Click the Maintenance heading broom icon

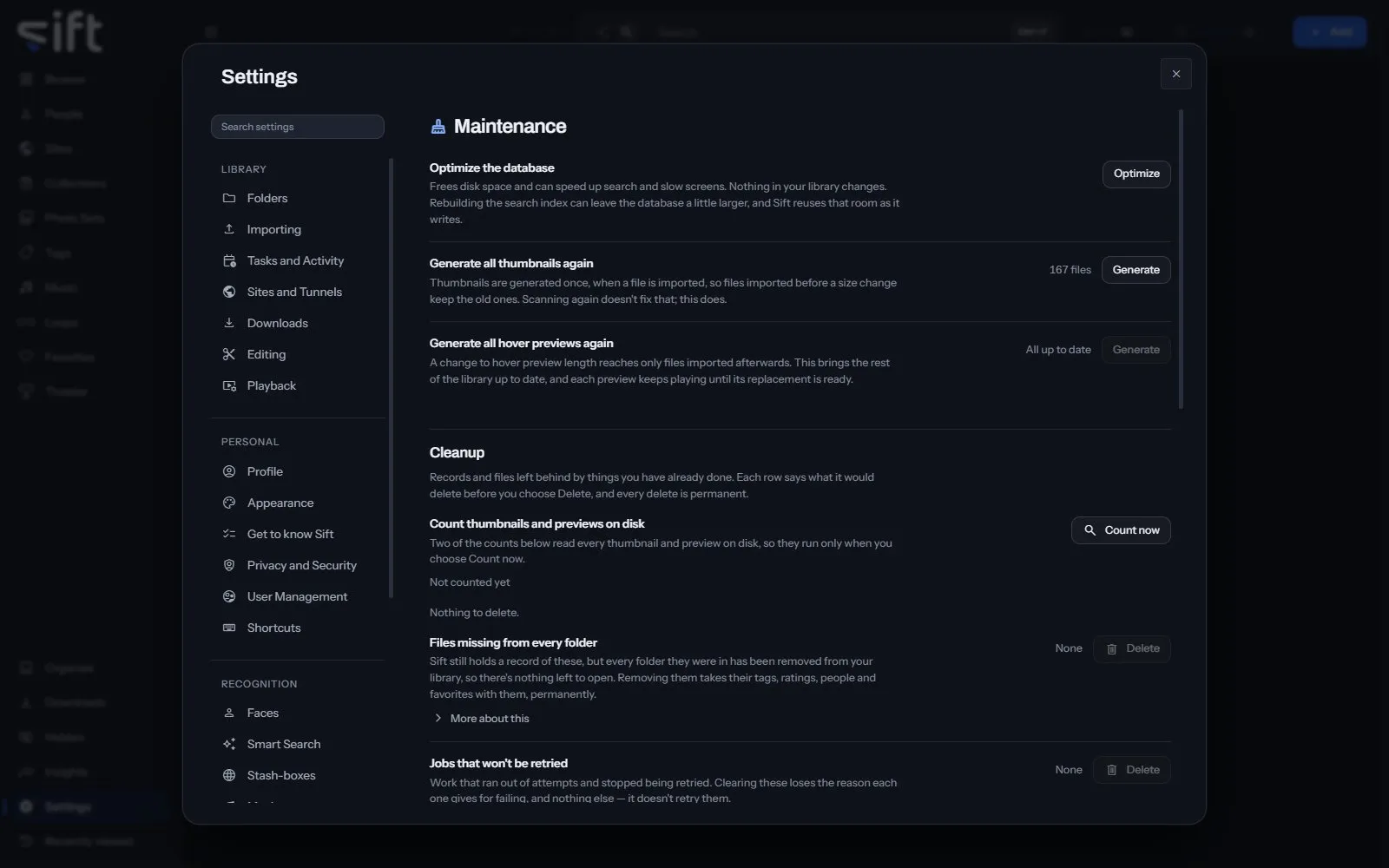click(438, 127)
